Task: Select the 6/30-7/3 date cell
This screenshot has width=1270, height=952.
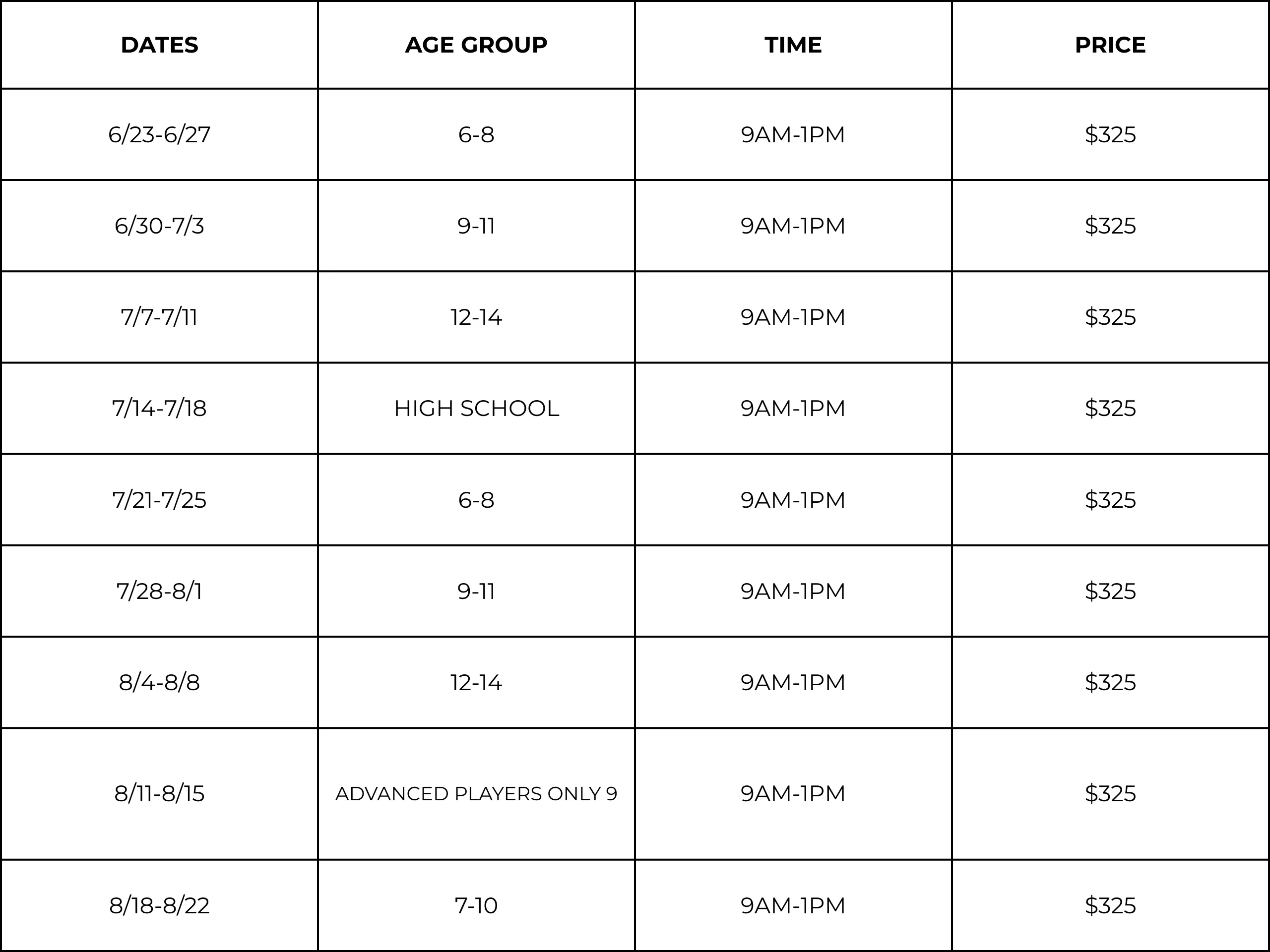Action: 159,226
